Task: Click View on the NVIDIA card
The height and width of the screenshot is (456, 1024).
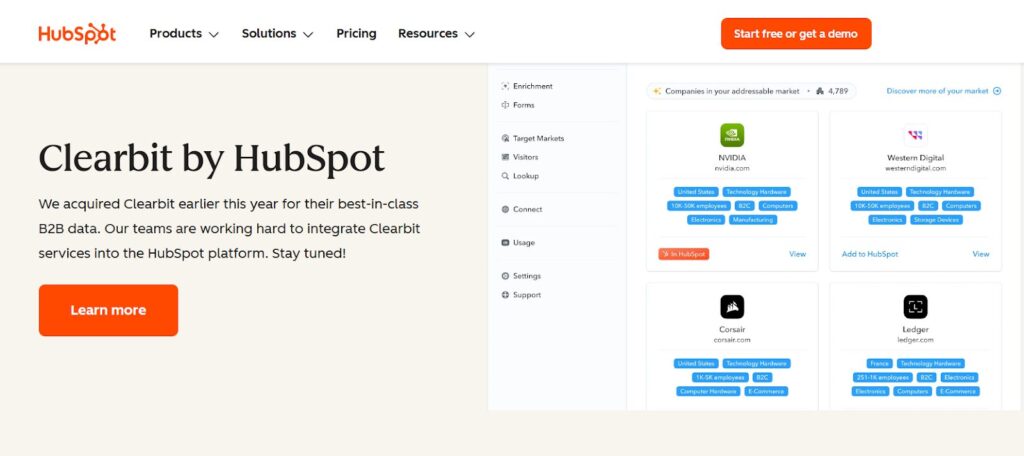Action: tap(797, 254)
